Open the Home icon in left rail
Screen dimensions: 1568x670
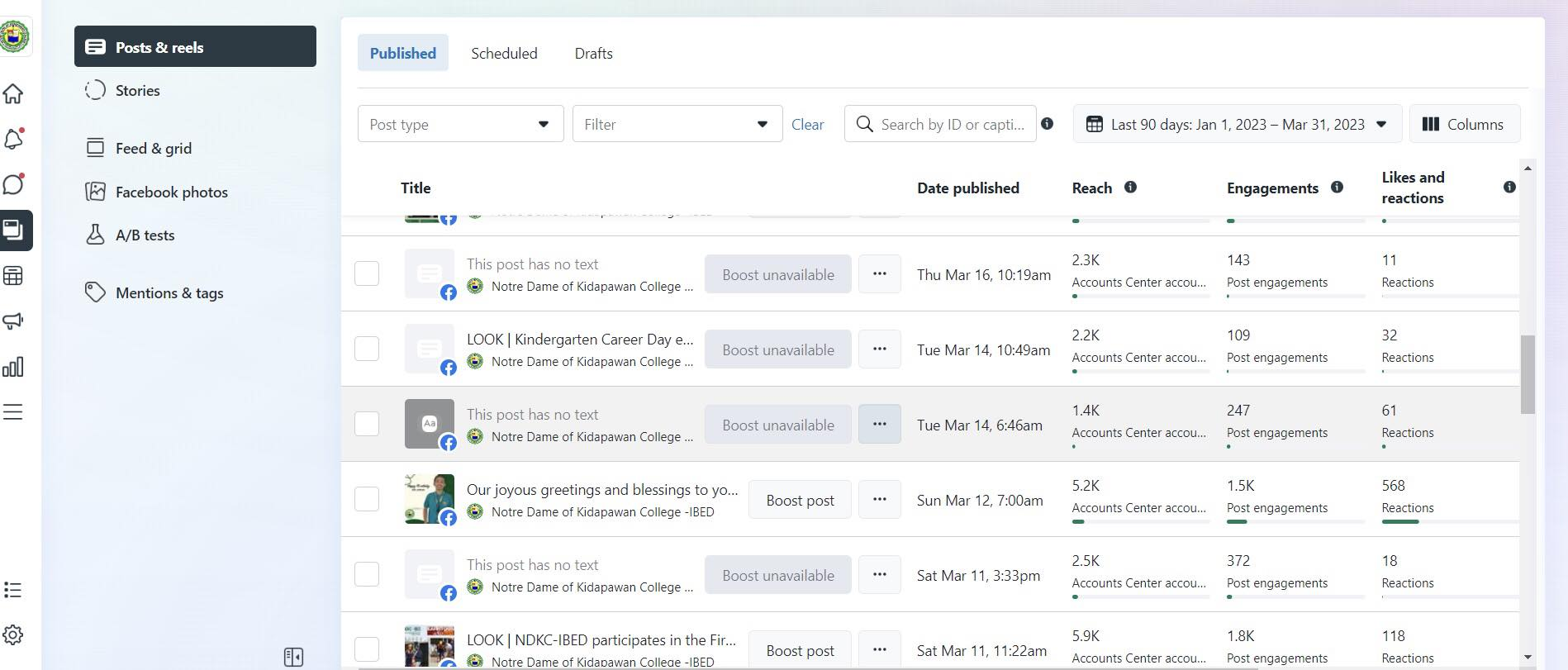(x=13, y=94)
